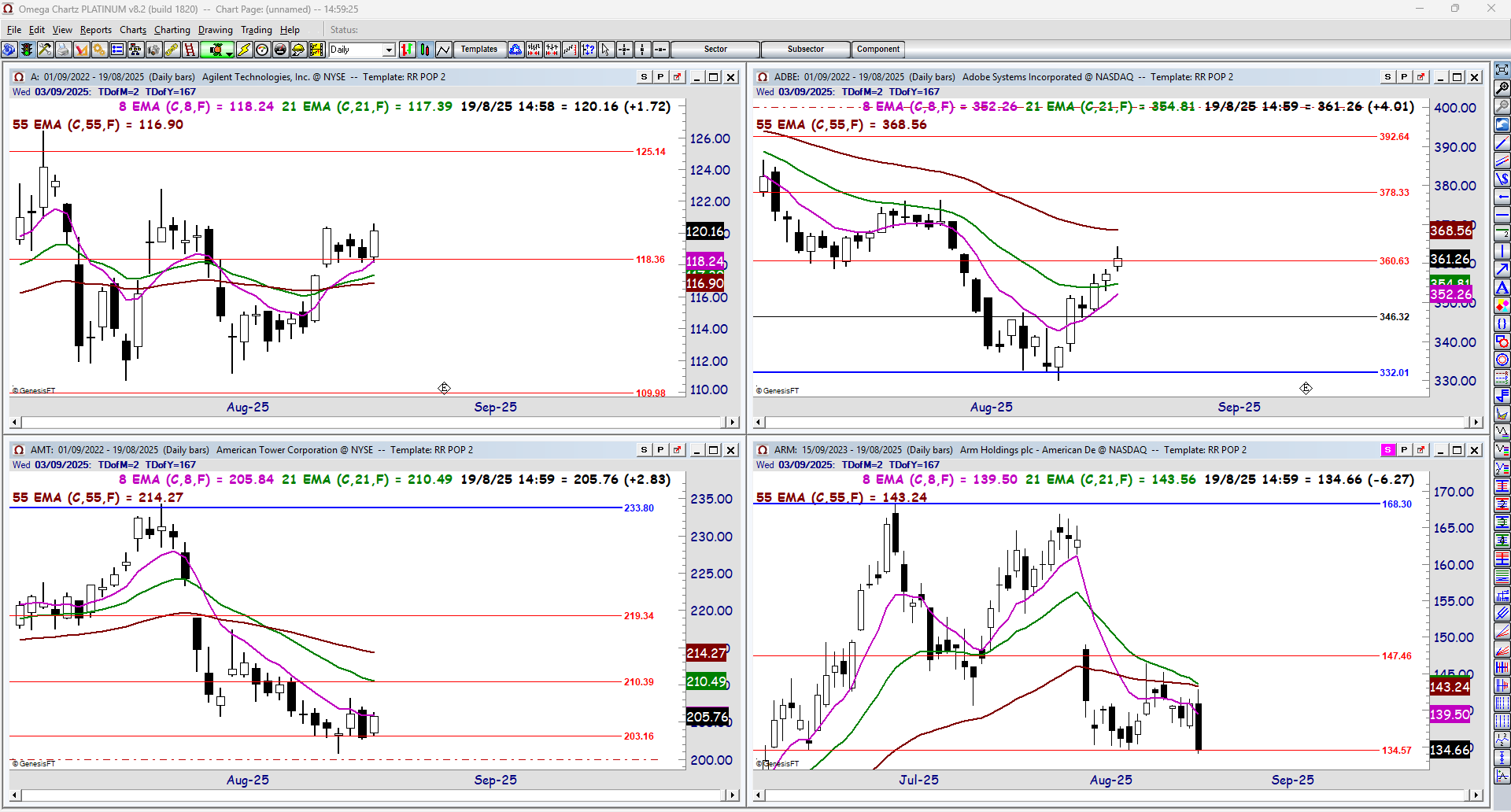
Task: Open the hammer and pick tools icon
Action: click(x=45, y=50)
